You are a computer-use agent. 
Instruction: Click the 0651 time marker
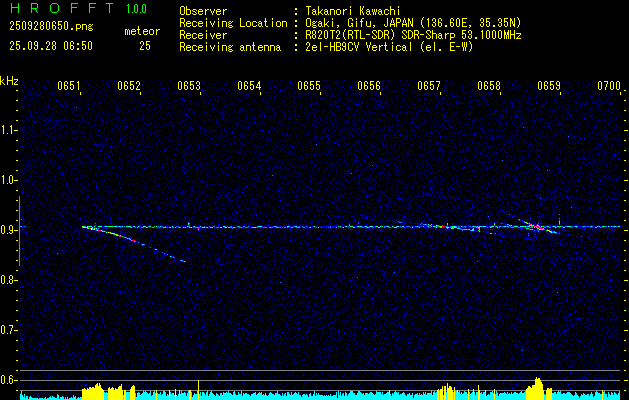coord(69,87)
